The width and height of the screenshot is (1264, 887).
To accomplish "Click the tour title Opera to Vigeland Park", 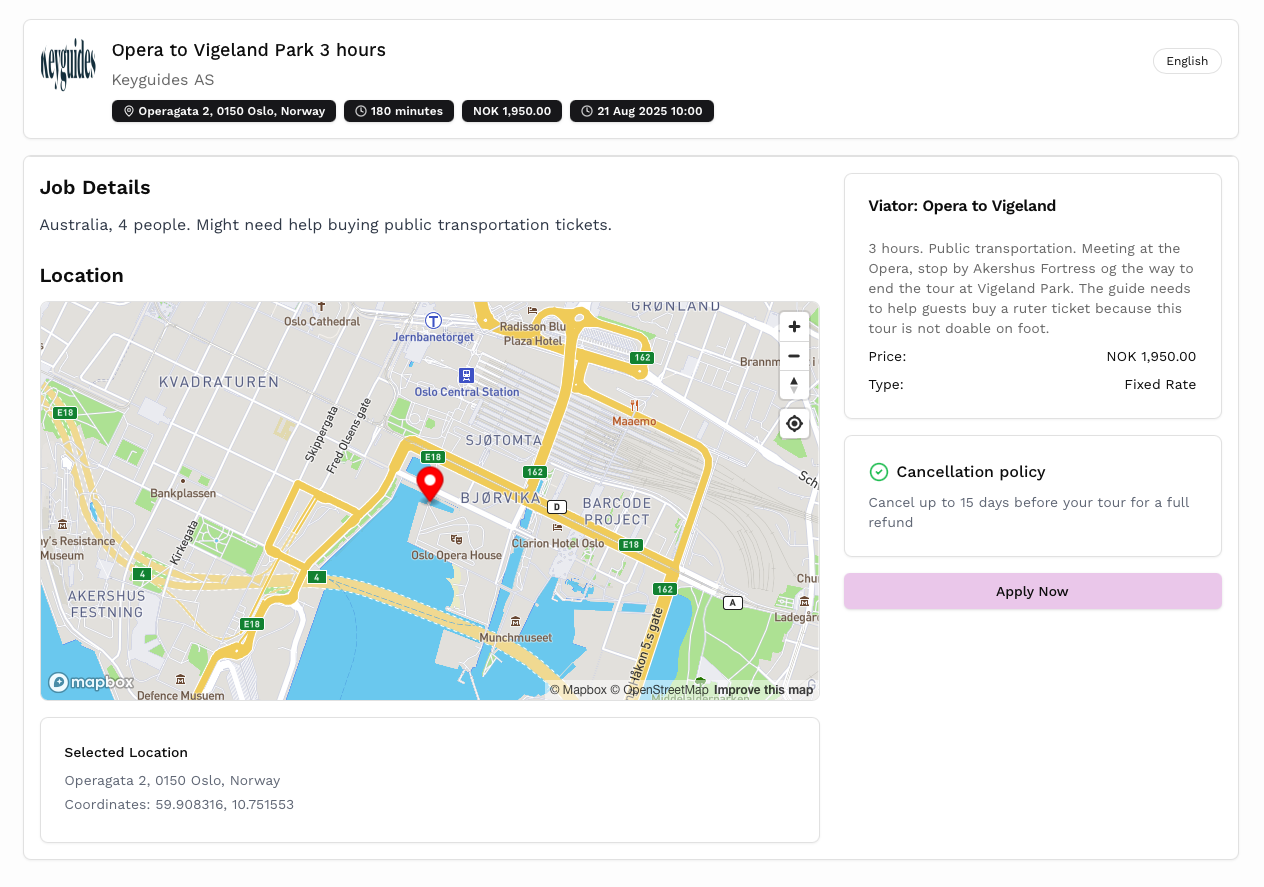I will tap(249, 50).
